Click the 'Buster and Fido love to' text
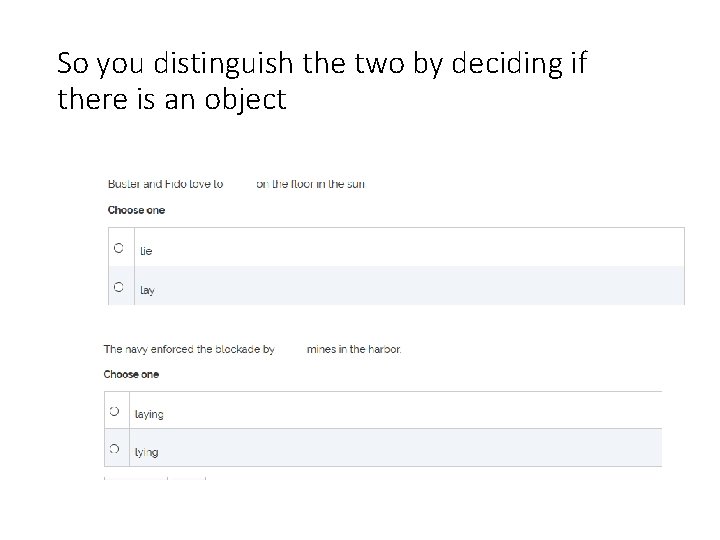Viewport: 720px width, 540px height. [165, 184]
